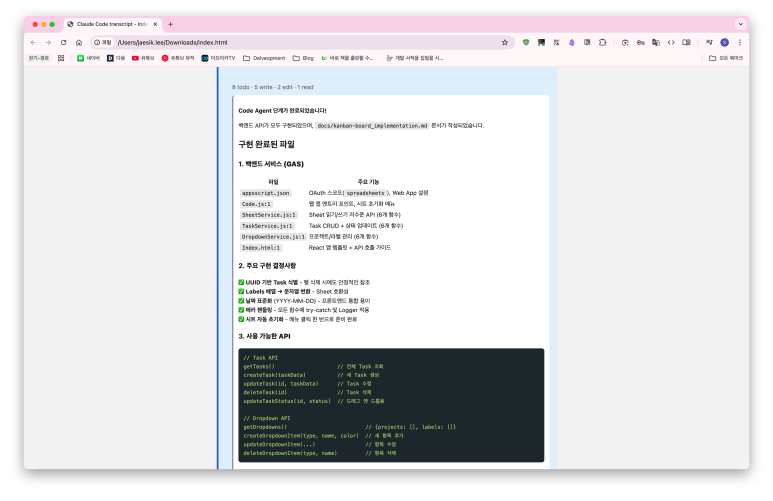
Task: Reload the page with the refresh icon
Action: click(63, 42)
